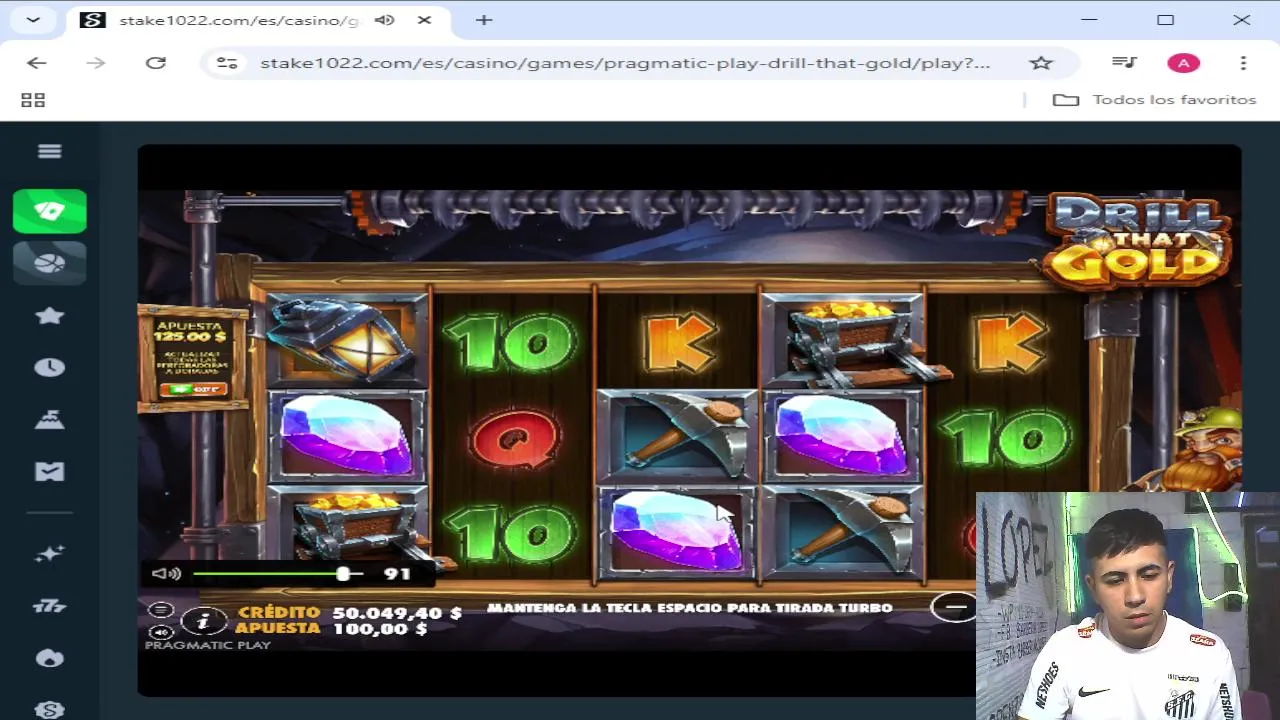Viewport: 1280px width, 720px height.
Task: Reload the current page
Action: coord(155,63)
